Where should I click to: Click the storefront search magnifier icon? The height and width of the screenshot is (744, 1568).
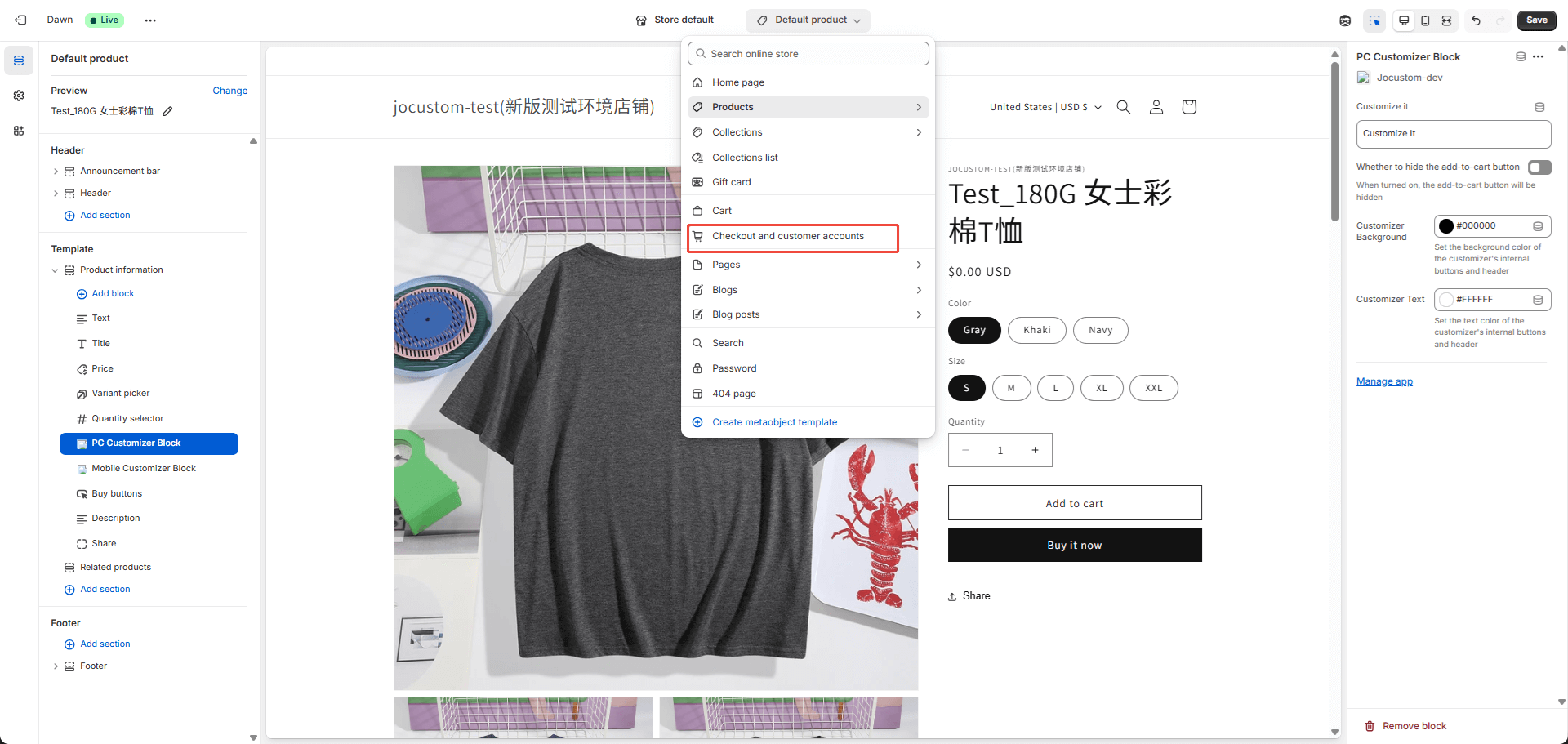point(1124,107)
